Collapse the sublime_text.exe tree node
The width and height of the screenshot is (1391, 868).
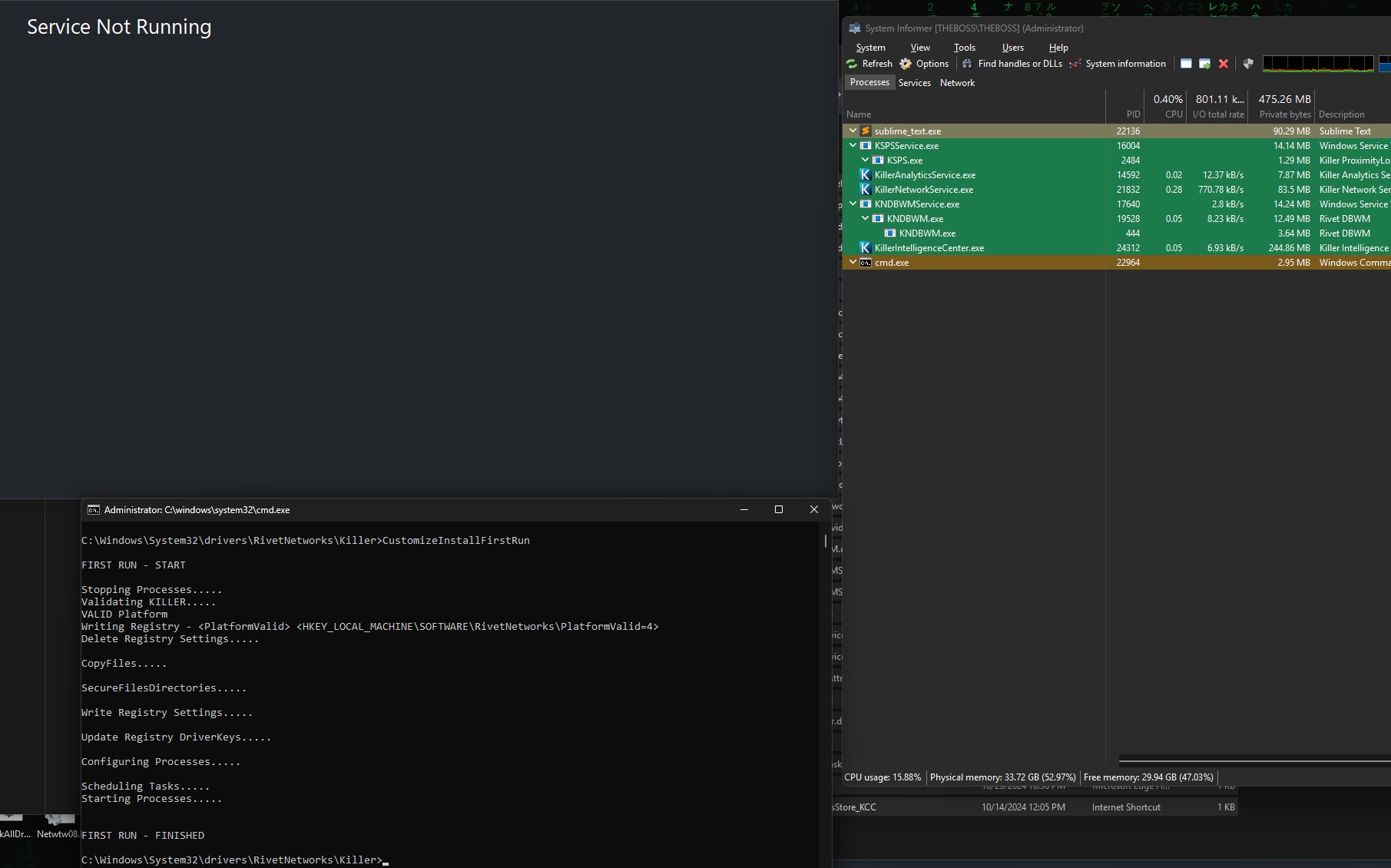(853, 131)
